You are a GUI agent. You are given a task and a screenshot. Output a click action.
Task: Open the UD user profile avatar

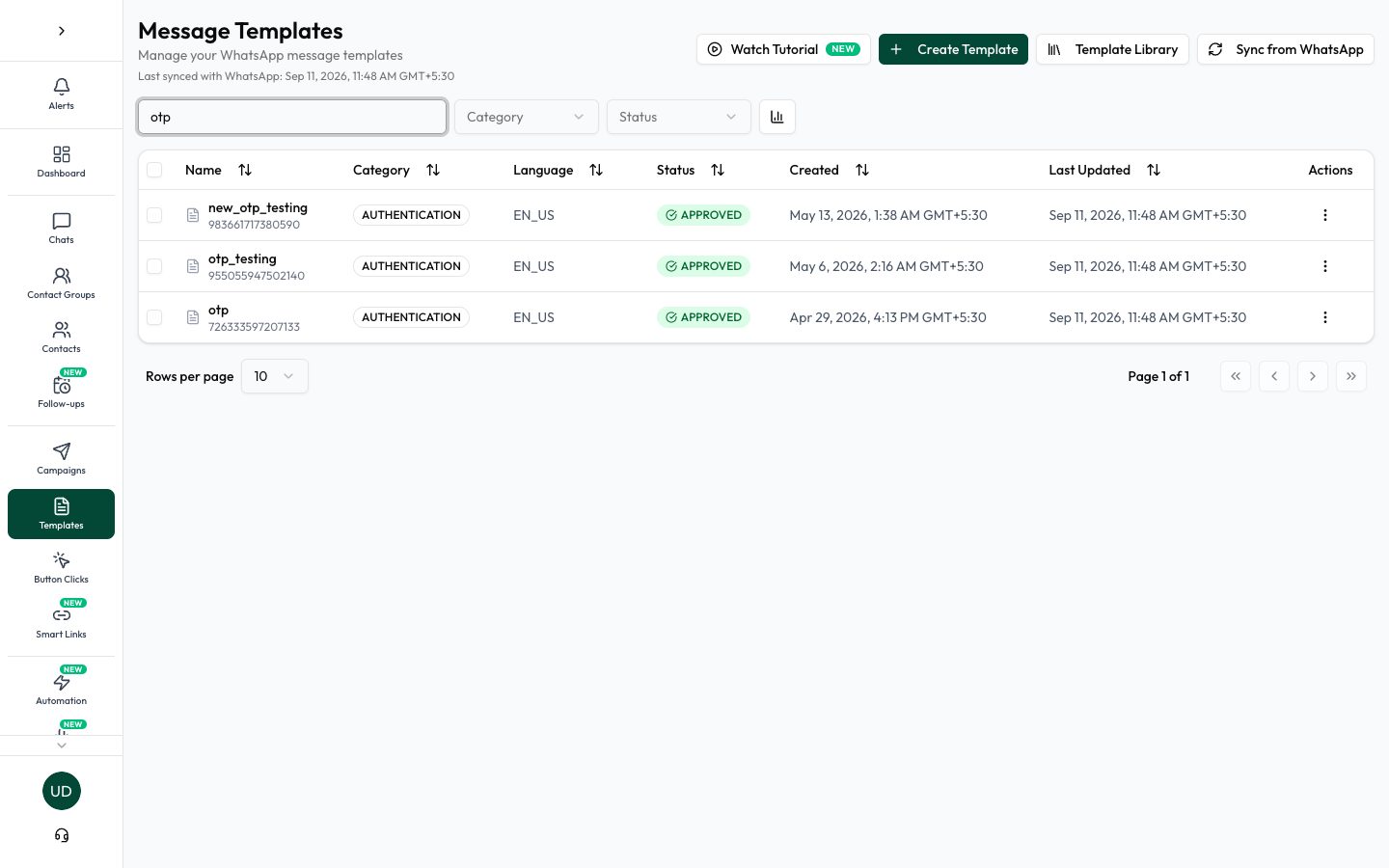pos(62,791)
